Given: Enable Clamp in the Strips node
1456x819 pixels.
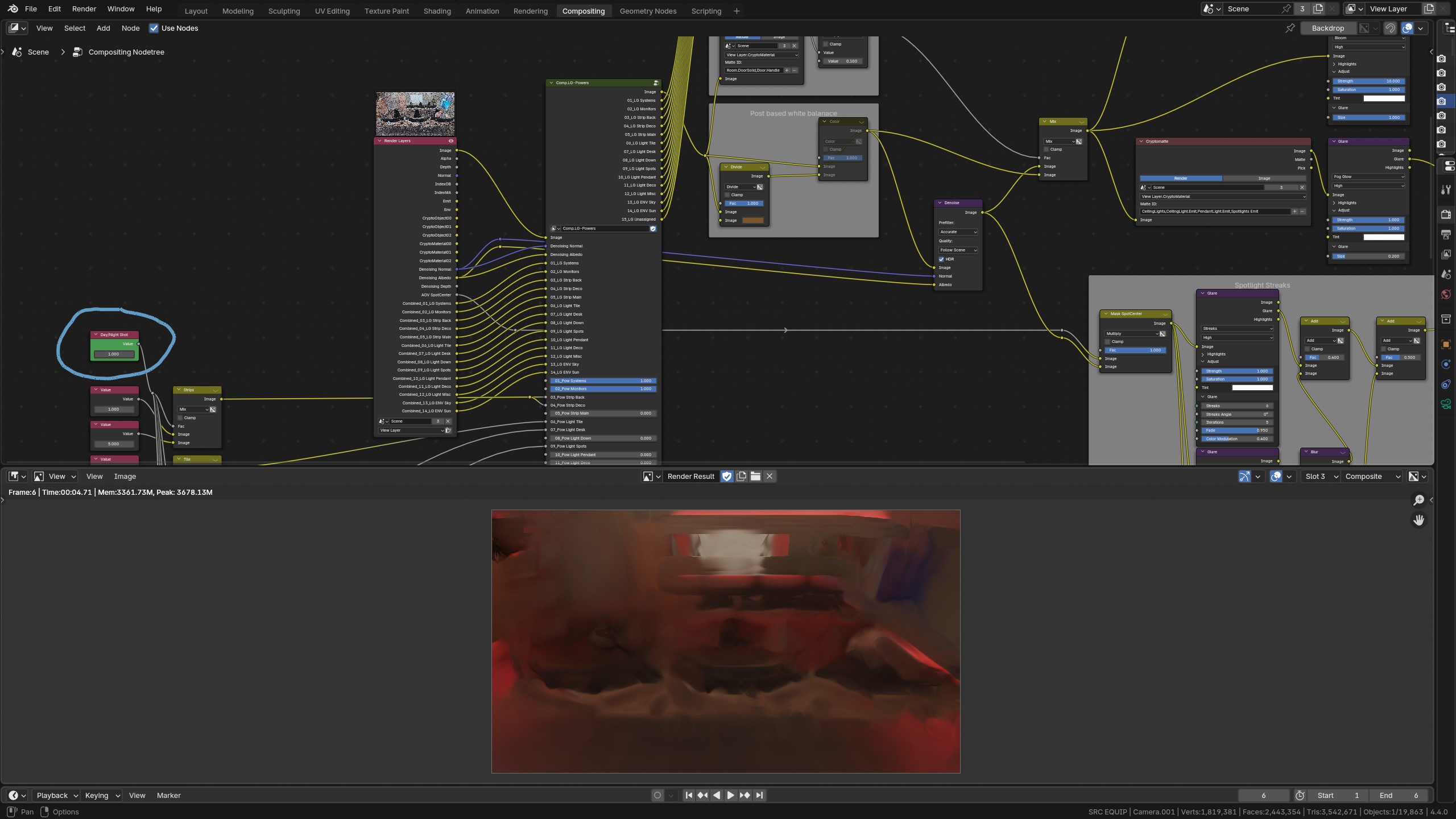Looking at the screenshot, I should point(180,418).
